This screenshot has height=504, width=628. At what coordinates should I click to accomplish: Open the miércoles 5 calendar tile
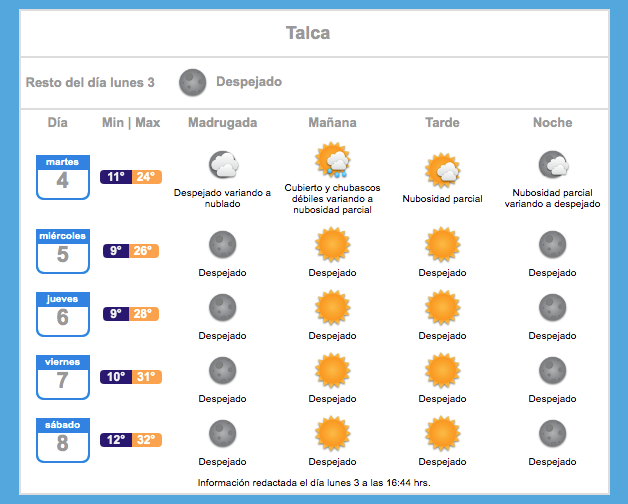point(63,251)
